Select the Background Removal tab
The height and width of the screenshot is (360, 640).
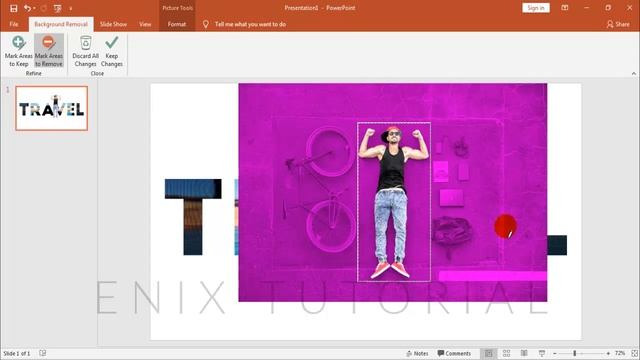[61, 24]
